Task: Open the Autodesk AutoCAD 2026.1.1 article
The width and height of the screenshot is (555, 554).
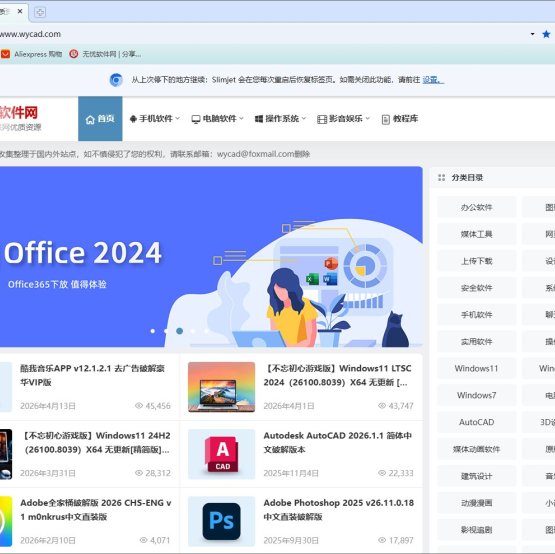Action: (x=337, y=442)
